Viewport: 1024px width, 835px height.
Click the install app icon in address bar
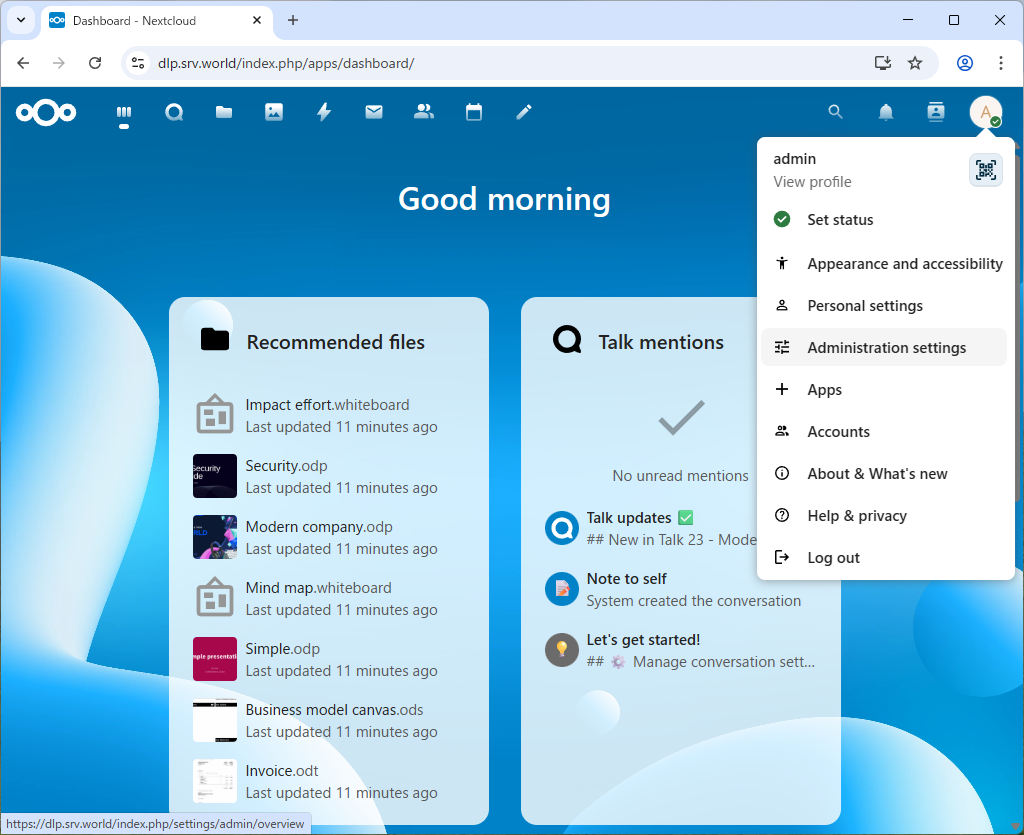pos(883,63)
